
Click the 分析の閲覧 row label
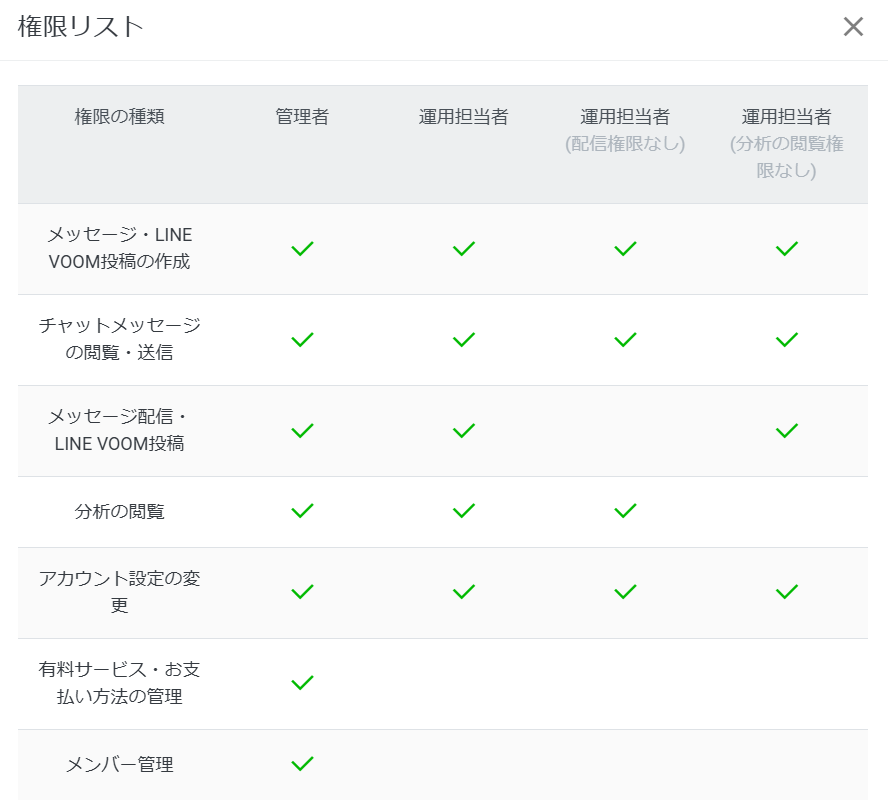pos(120,512)
